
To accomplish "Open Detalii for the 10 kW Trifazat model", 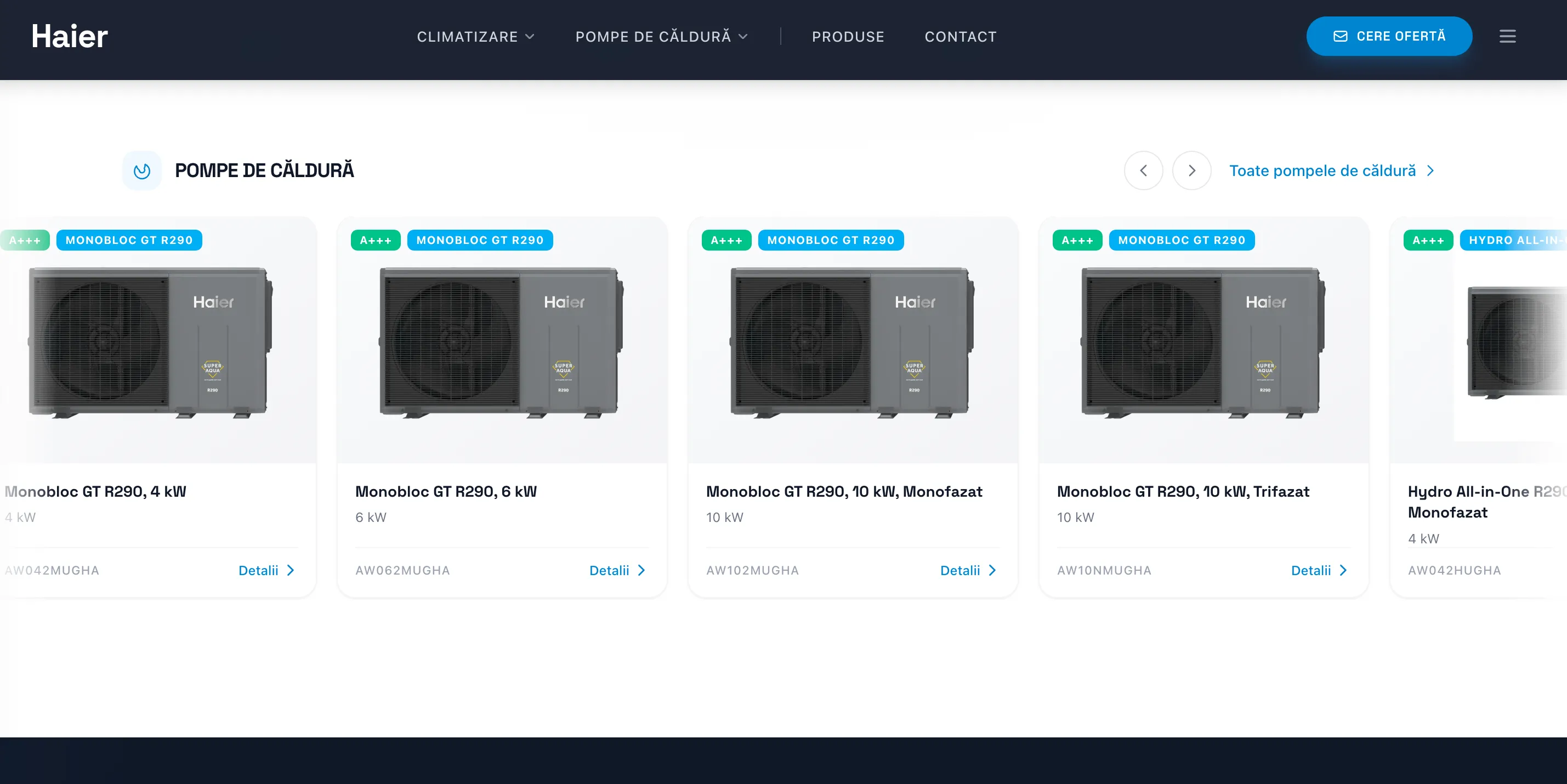I will coord(1319,571).
